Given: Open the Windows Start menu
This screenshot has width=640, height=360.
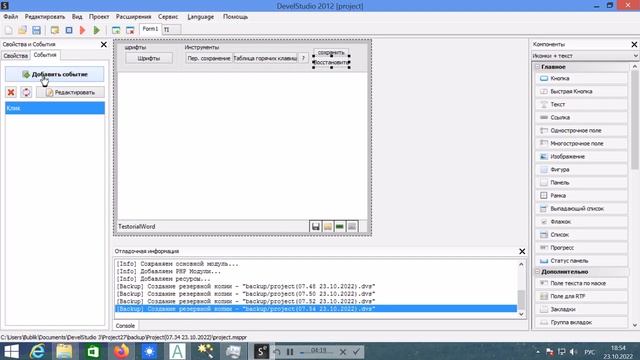Looking at the screenshot, I should coord(11,351).
